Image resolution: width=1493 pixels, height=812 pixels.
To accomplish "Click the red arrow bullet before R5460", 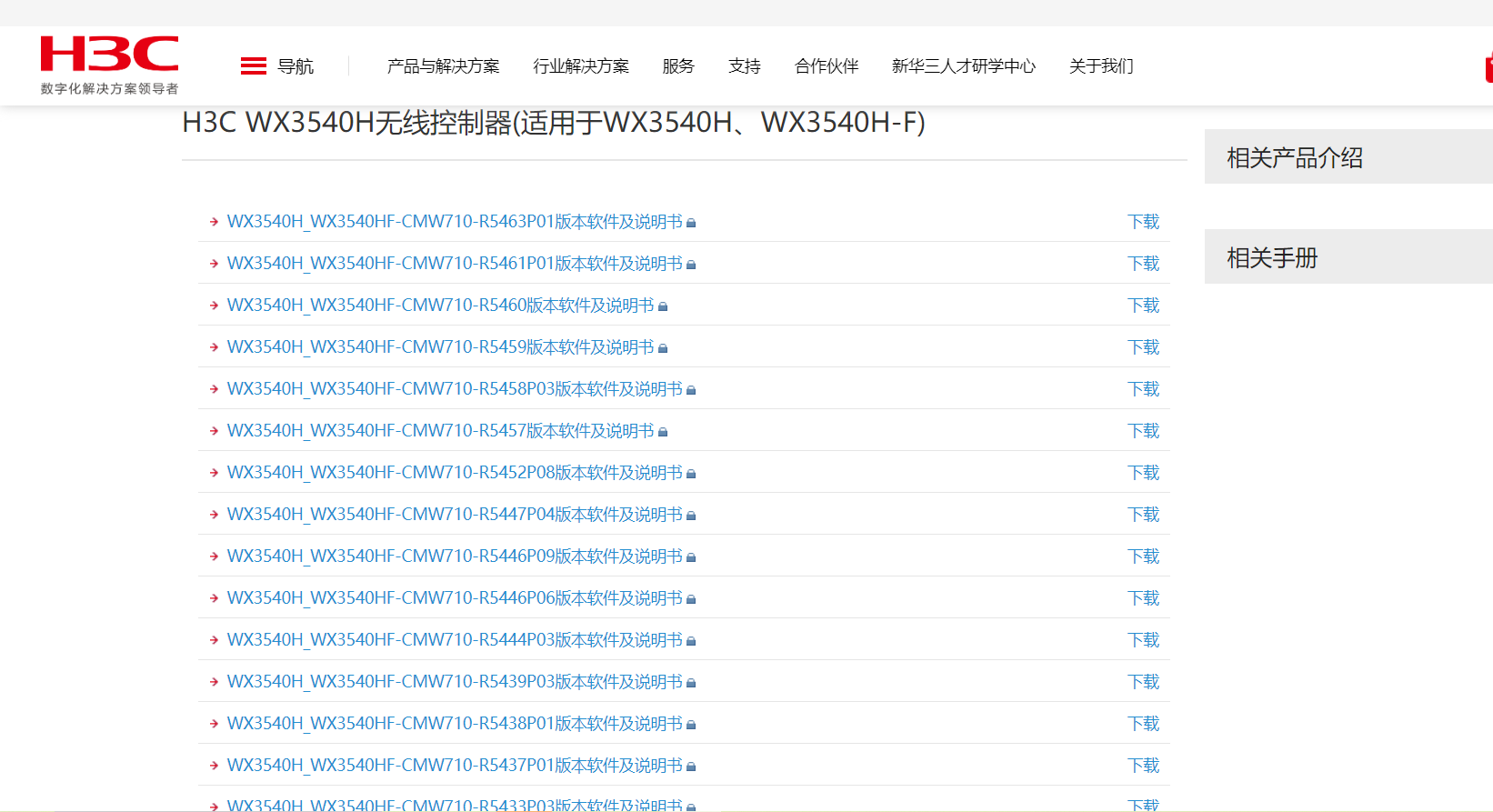I will point(214,306).
